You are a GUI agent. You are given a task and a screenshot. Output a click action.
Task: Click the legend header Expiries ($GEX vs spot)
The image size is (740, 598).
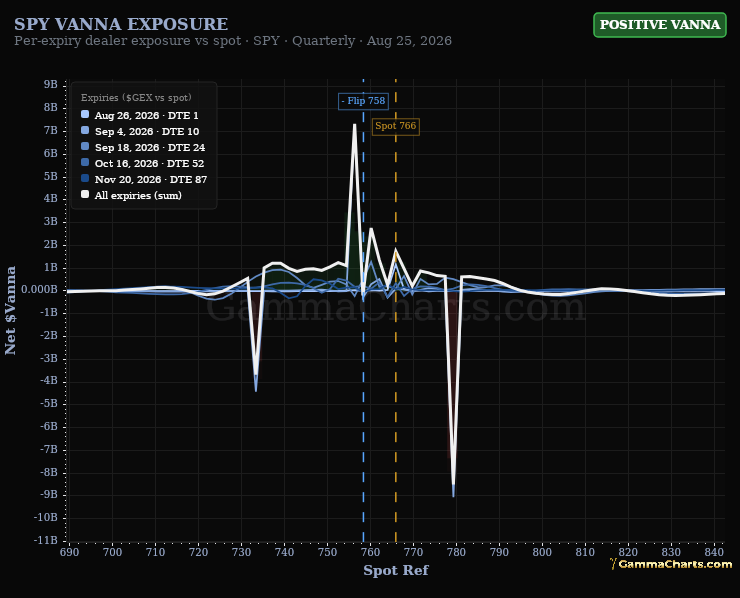(x=136, y=98)
